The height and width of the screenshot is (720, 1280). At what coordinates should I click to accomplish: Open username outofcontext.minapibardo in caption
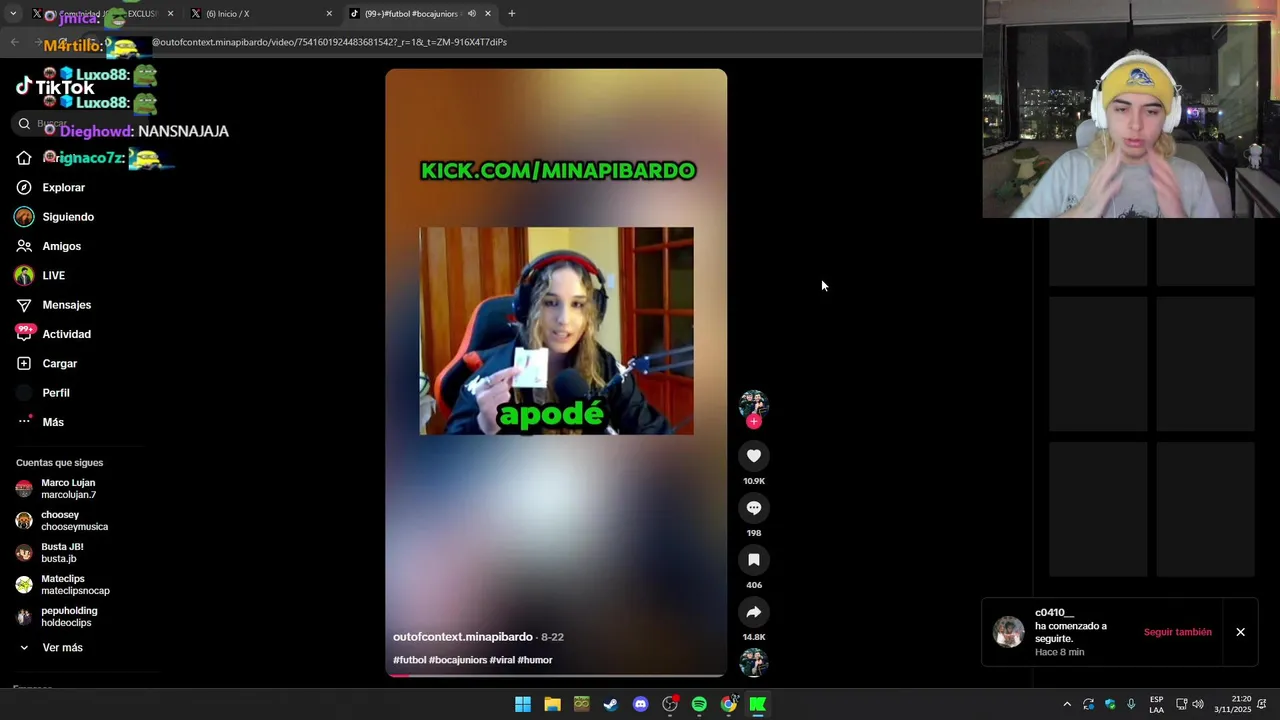(x=463, y=637)
